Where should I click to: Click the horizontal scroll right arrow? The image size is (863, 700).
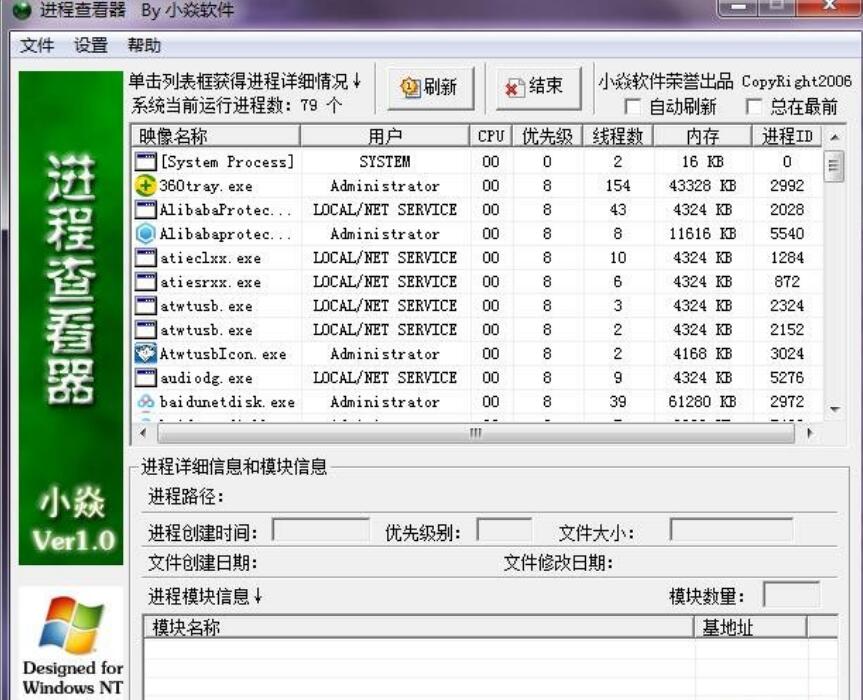point(810,433)
